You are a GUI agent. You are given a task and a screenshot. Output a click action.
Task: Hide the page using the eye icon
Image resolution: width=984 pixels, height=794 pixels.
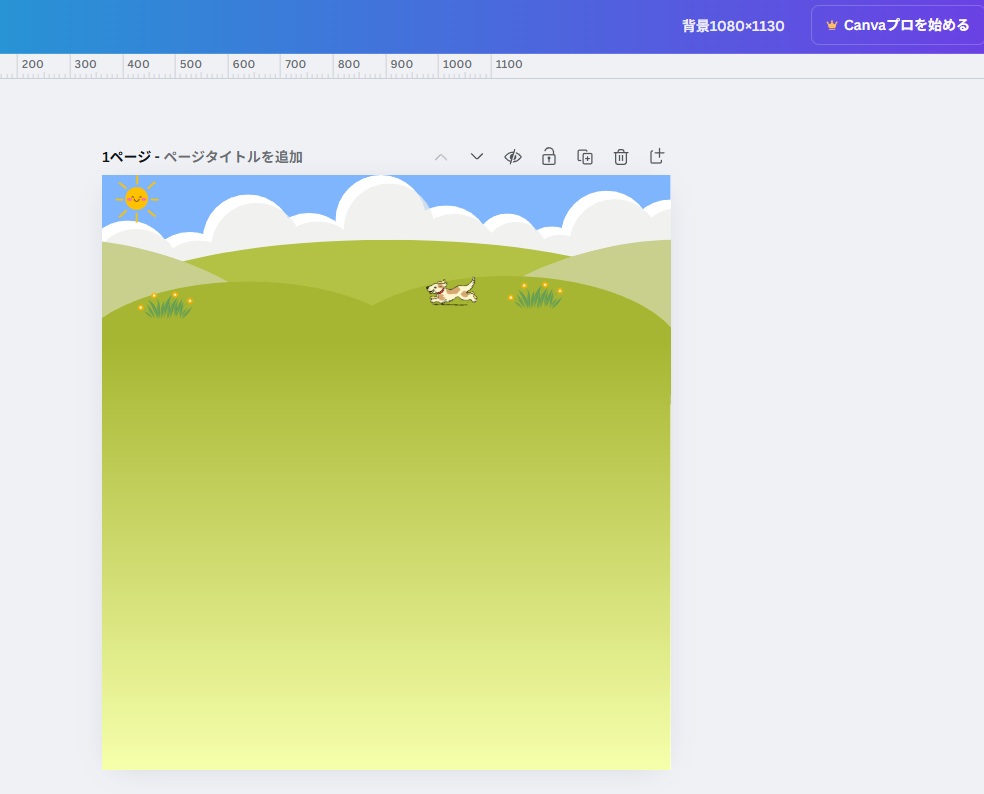(513, 157)
